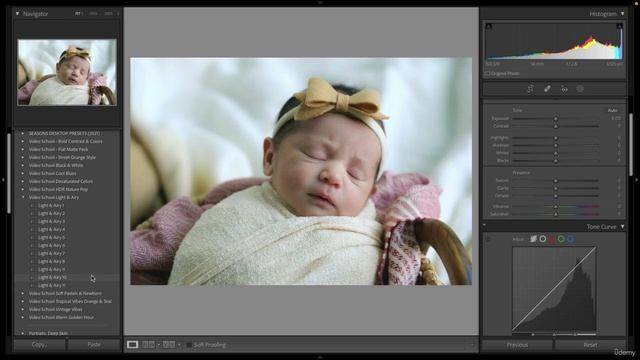Select the green channel curve
This screenshot has width=640, height=360.
click(561, 239)
